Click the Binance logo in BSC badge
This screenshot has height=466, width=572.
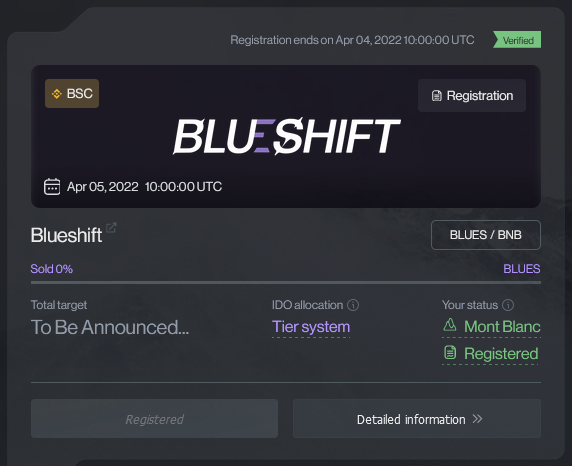pyautogui.click(x=57, y=94)
